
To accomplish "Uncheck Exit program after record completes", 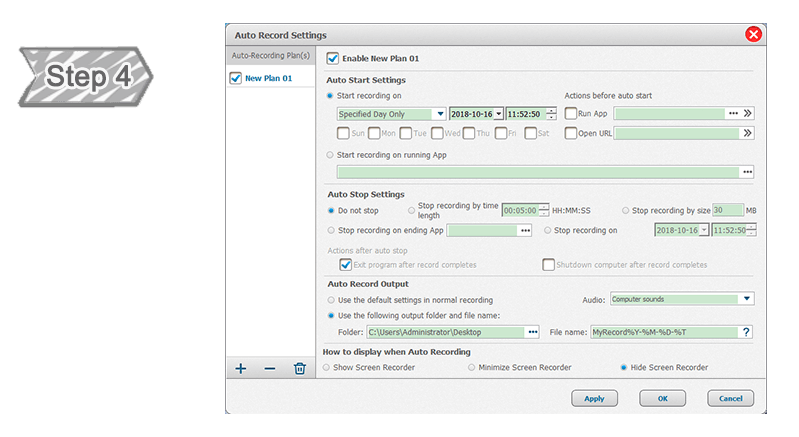I will tap(346, 265).
